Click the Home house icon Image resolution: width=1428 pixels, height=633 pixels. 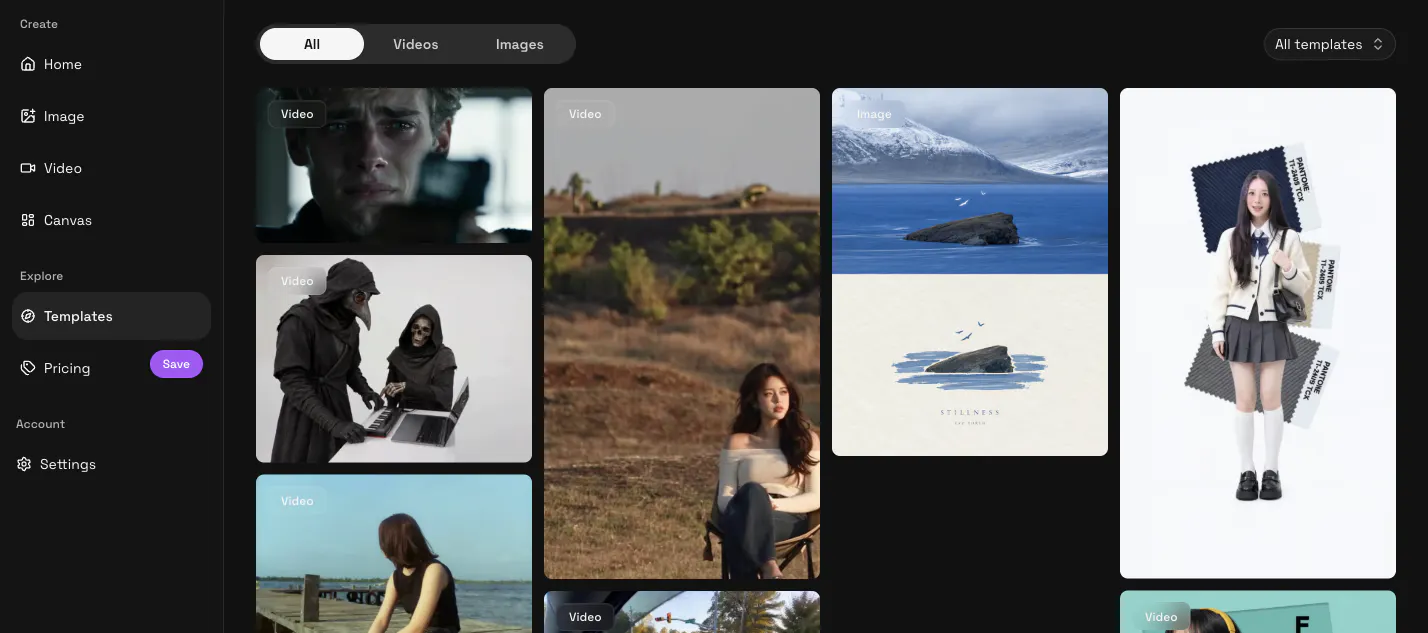pos(28,64)
